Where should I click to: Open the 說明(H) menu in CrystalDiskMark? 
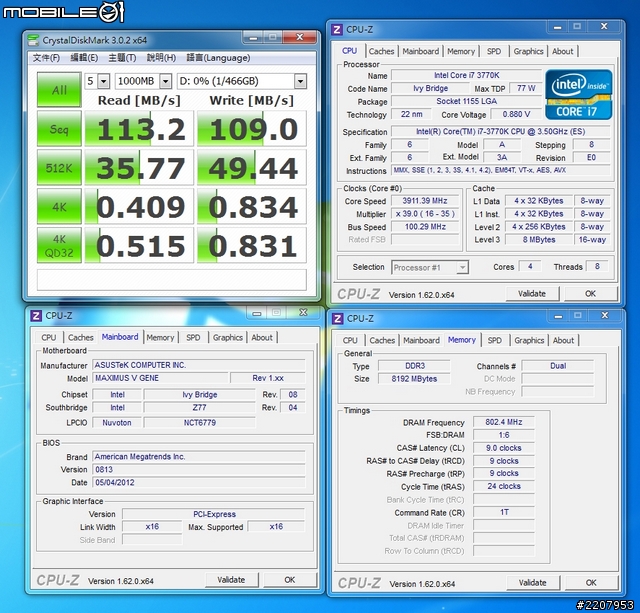point(161,58)
